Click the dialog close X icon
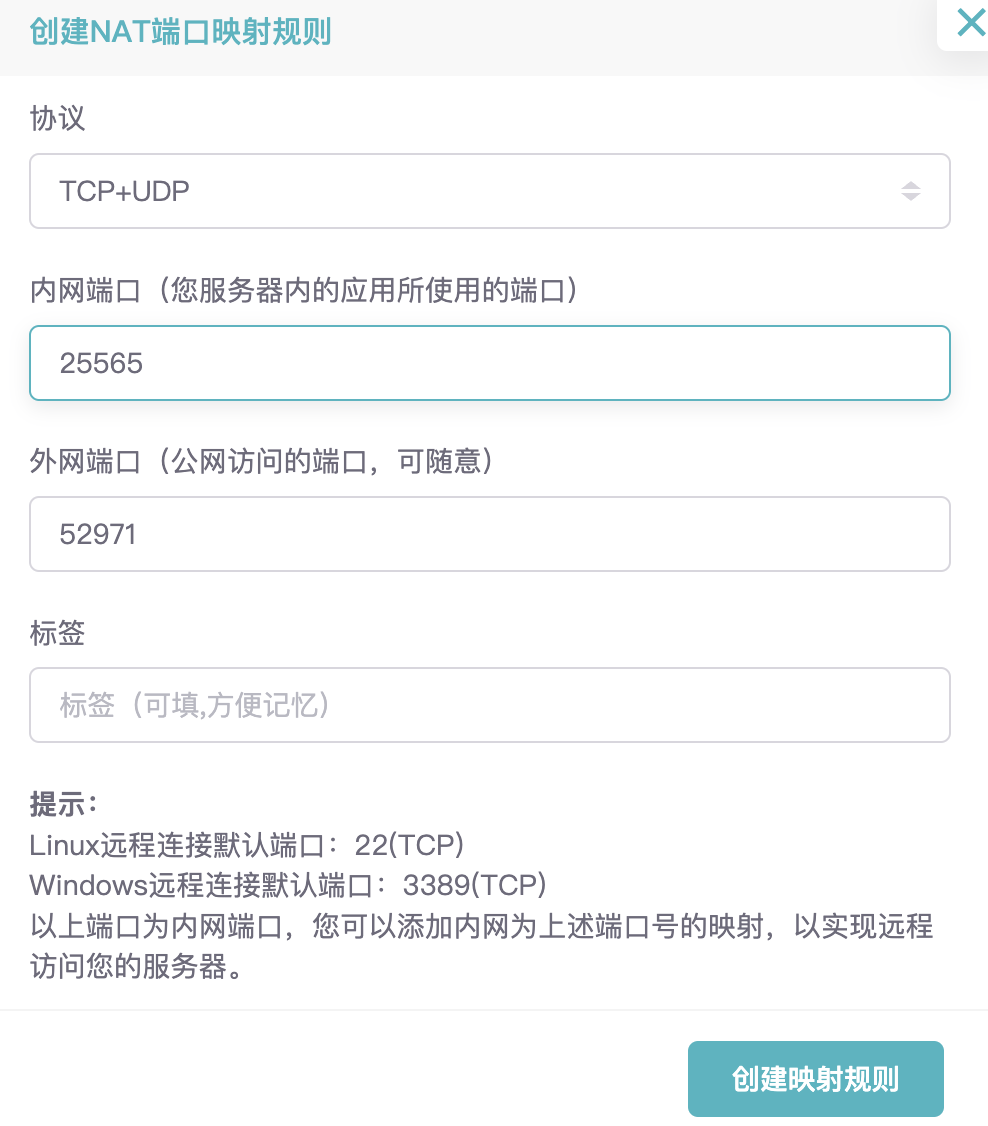Image resolution: width=988 pixels, height=1126 pixels. pyautogui.click(x=969, y=23)
